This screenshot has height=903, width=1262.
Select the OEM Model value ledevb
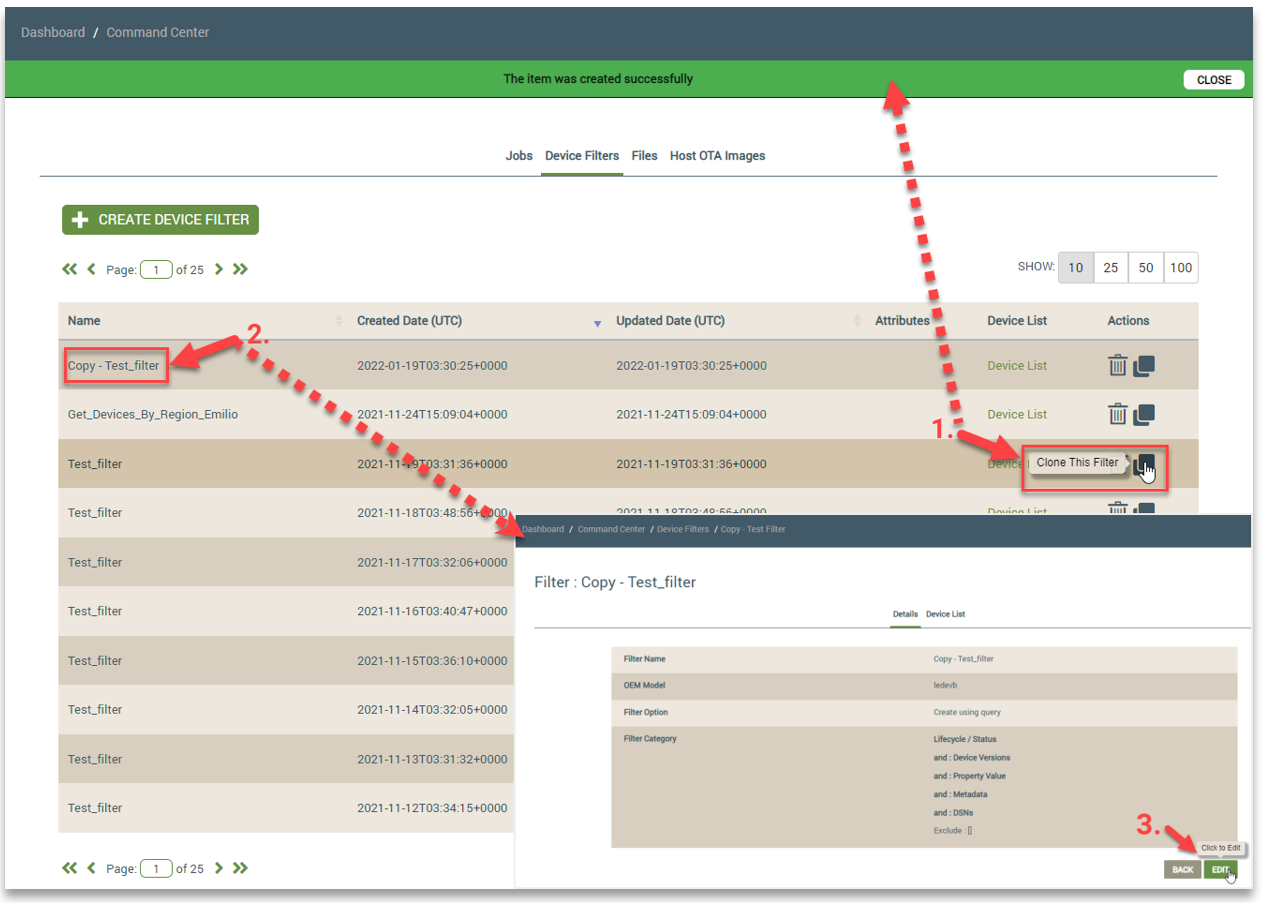(x=946, y=685)
